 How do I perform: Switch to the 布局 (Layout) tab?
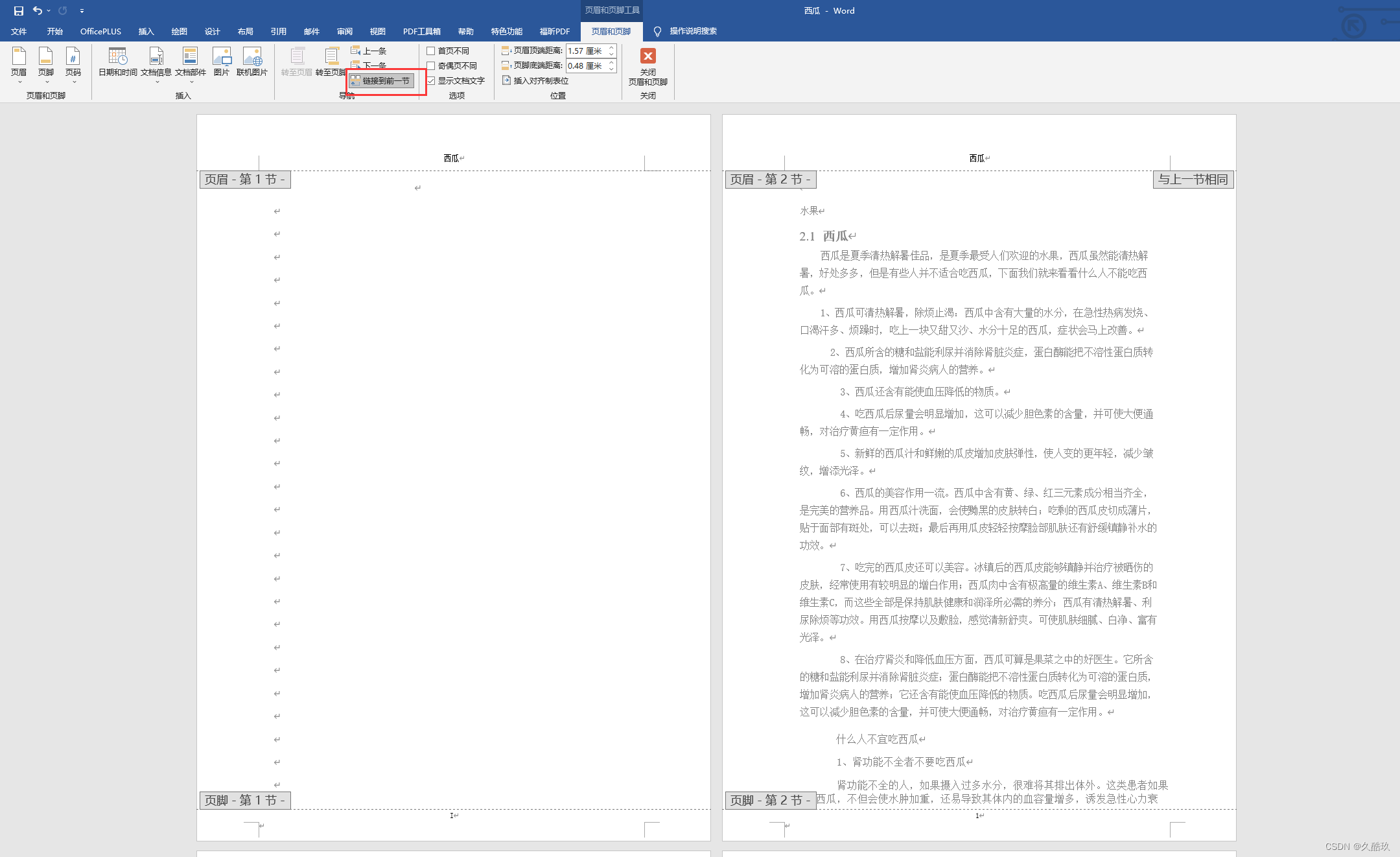(x=245, y=31)
